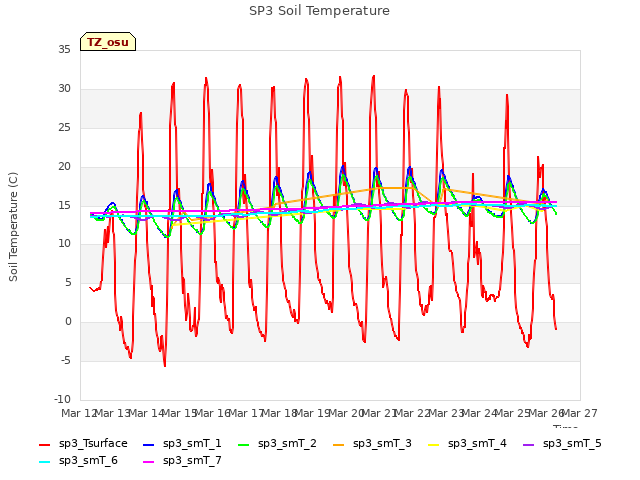Image resolution: width=640 pixels, height=480 pixels.
Task: Toggle sp3_smT_3 series in legend
Action: pos(372,444)
